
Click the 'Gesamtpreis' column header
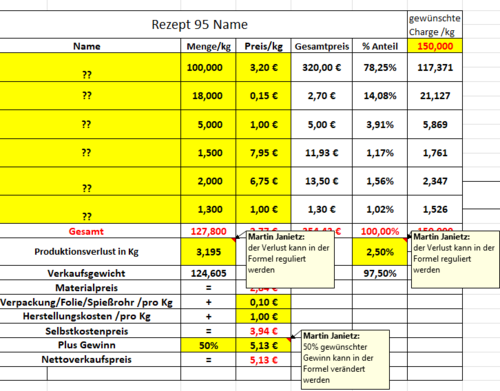(x=322, y=46)
